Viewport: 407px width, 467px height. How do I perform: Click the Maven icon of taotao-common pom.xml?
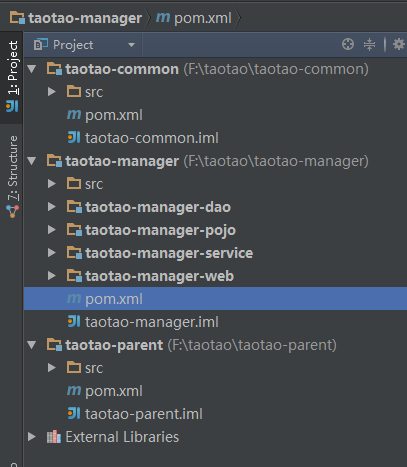(x=74, y=115)
